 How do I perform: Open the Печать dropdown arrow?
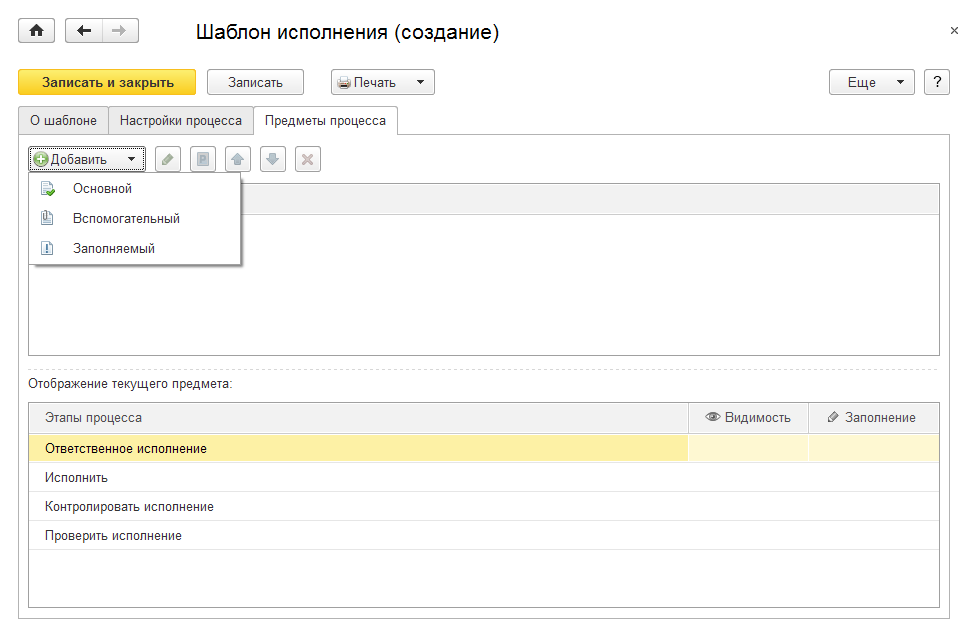[x=420, y=82]
